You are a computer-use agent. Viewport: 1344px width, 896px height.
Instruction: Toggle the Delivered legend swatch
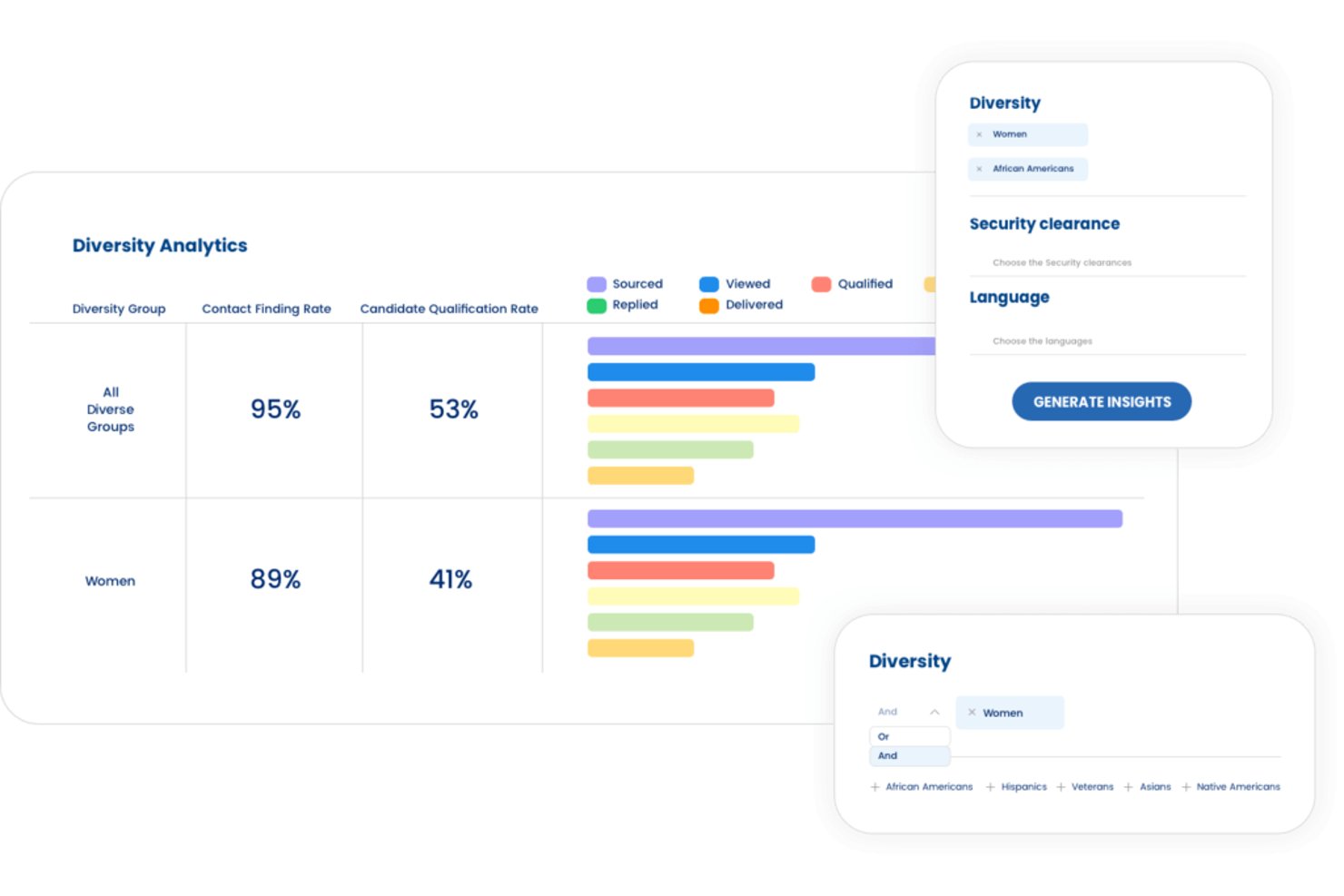(x=709, y=305)
